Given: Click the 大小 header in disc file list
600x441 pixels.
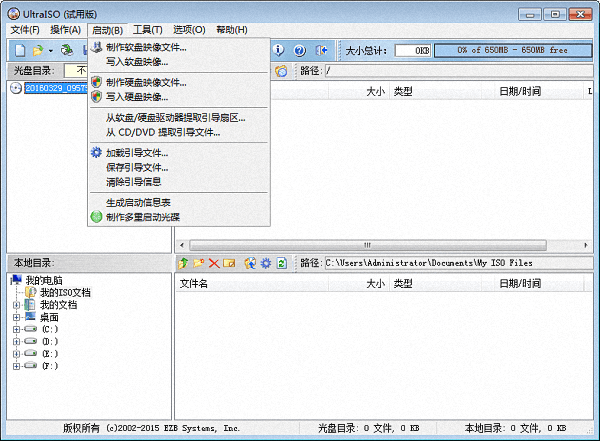Looking at the screenshot, I should [359, 91].
